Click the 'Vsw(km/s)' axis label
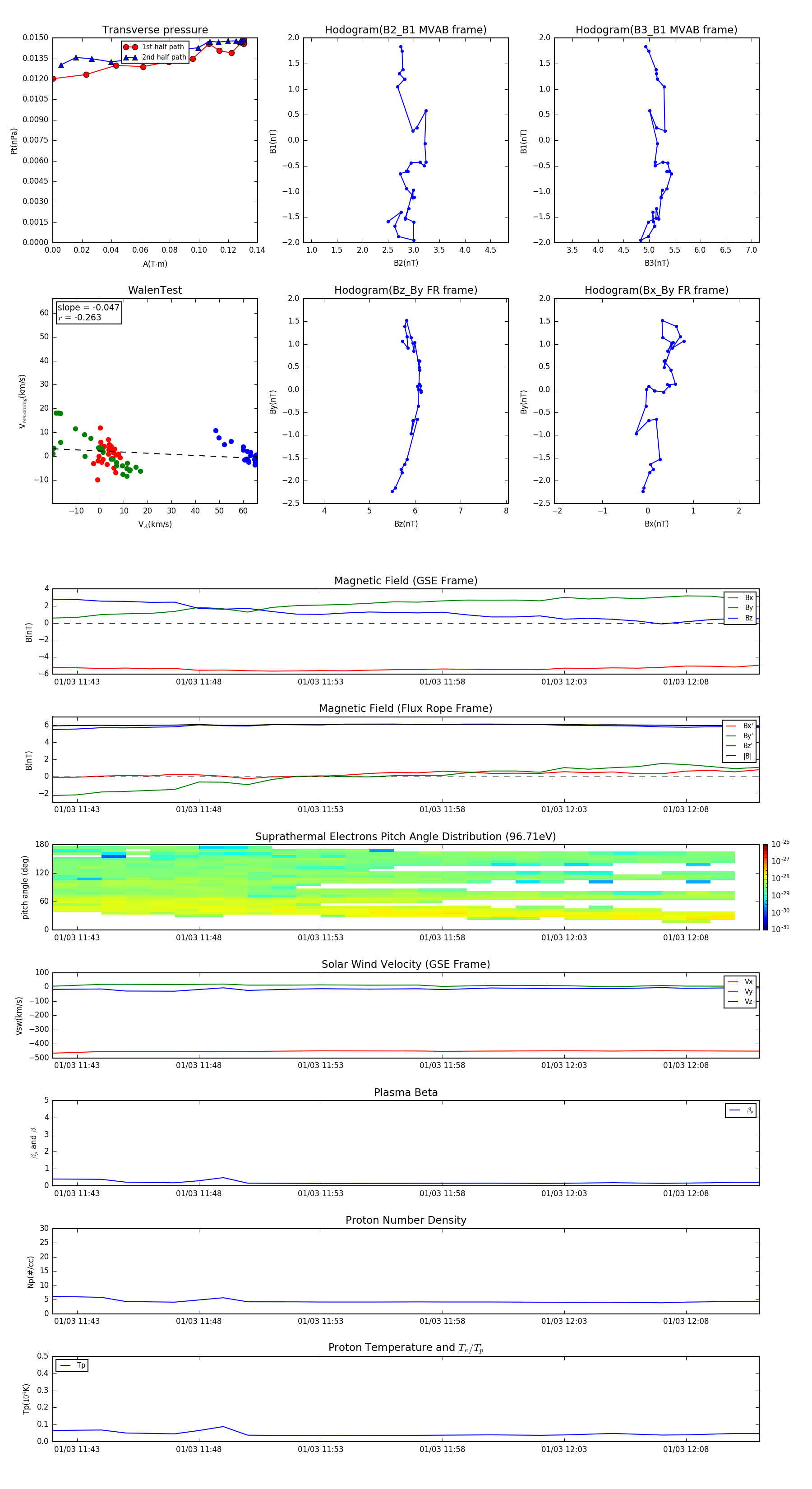Screen dimensions: 812x1489 coord(19,1016)
